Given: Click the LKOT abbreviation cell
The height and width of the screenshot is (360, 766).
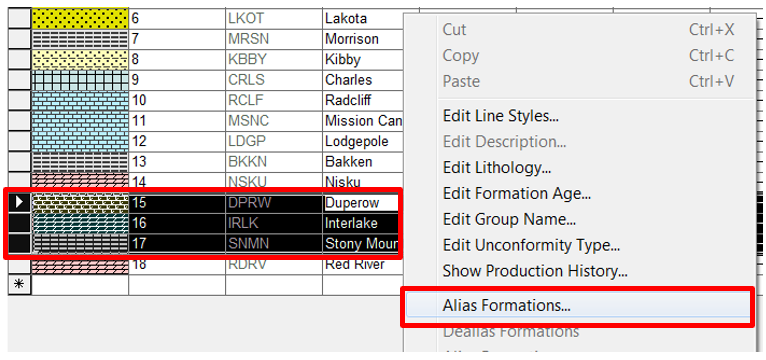Looking at the screenshot, I should click(274, 19).
